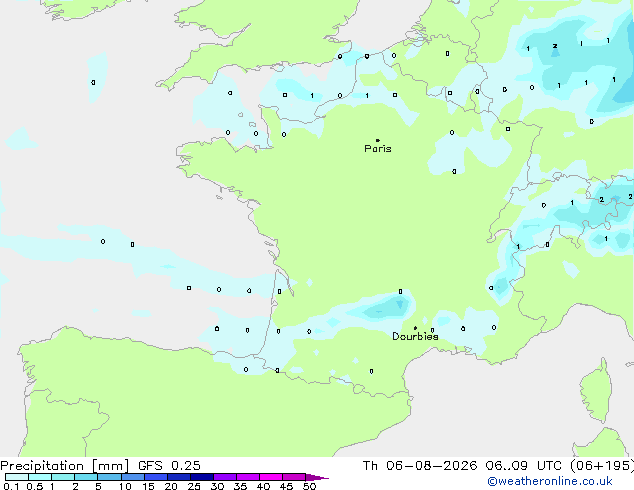Select the 20–25 mm legend swatch
This screenshot has width=634, height=490.
178,477
